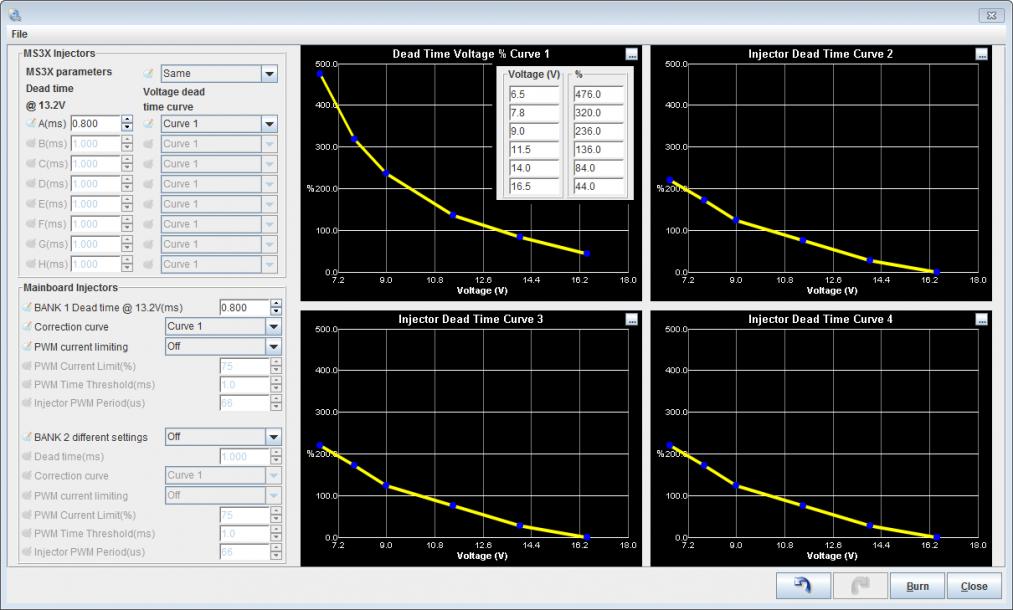Open the File menu
Image resolution: width=1013 pixels, height=610 pixels.
[19, 34]
